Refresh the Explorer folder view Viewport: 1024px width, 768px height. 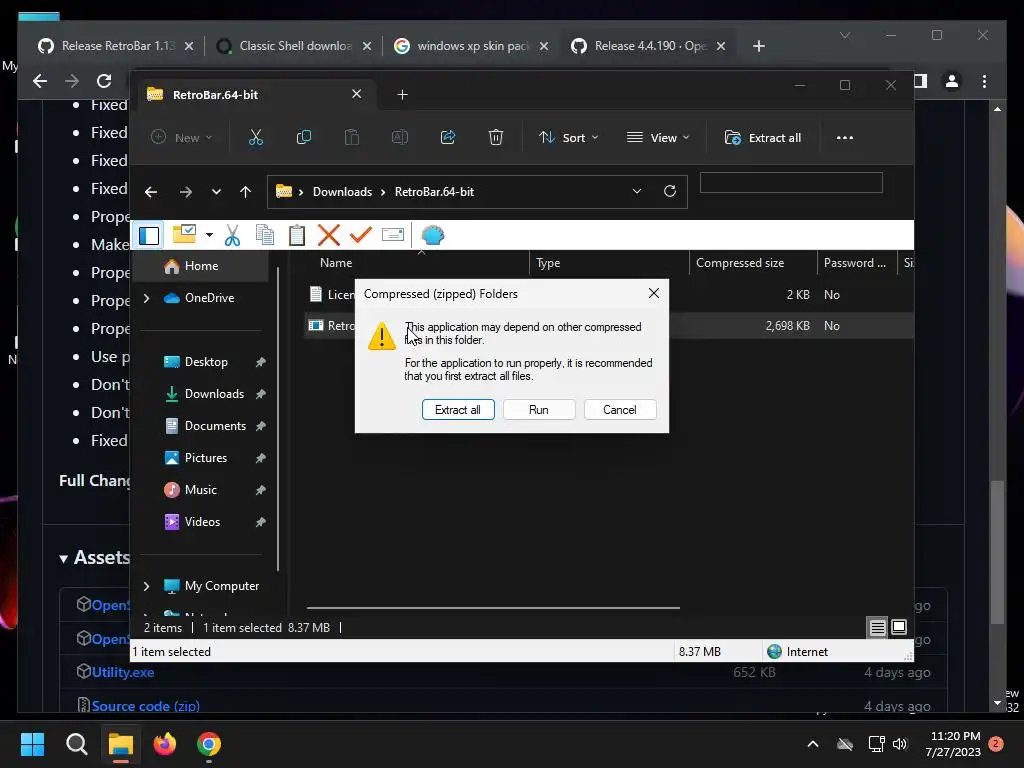click(669, 191)
